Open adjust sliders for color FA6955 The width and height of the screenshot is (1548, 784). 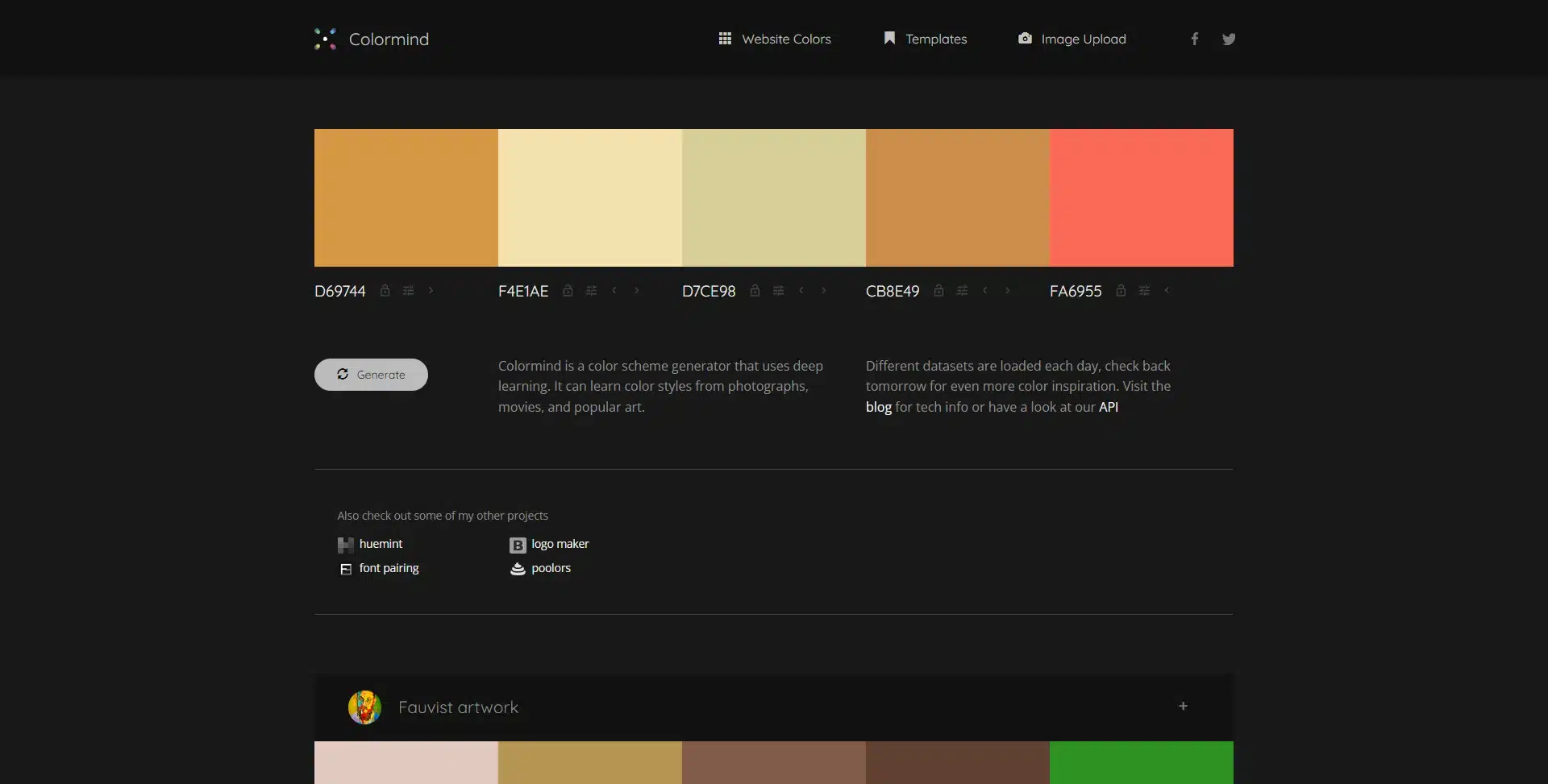pos(1144,291)
